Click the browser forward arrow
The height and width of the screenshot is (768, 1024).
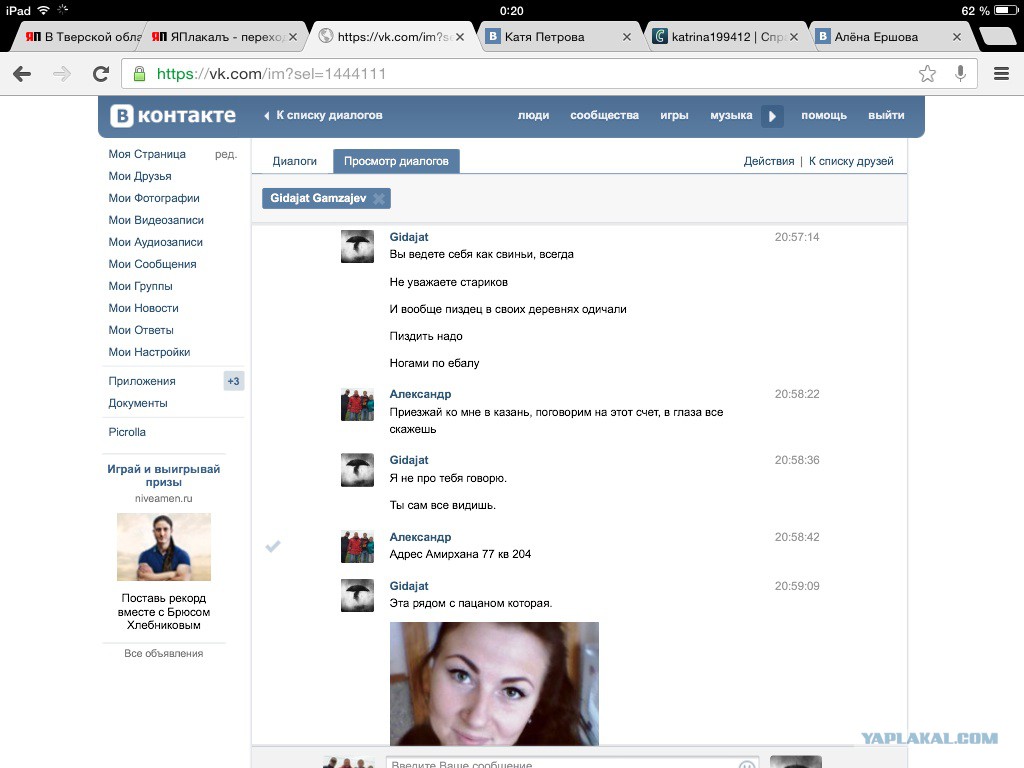pos(62,74)
